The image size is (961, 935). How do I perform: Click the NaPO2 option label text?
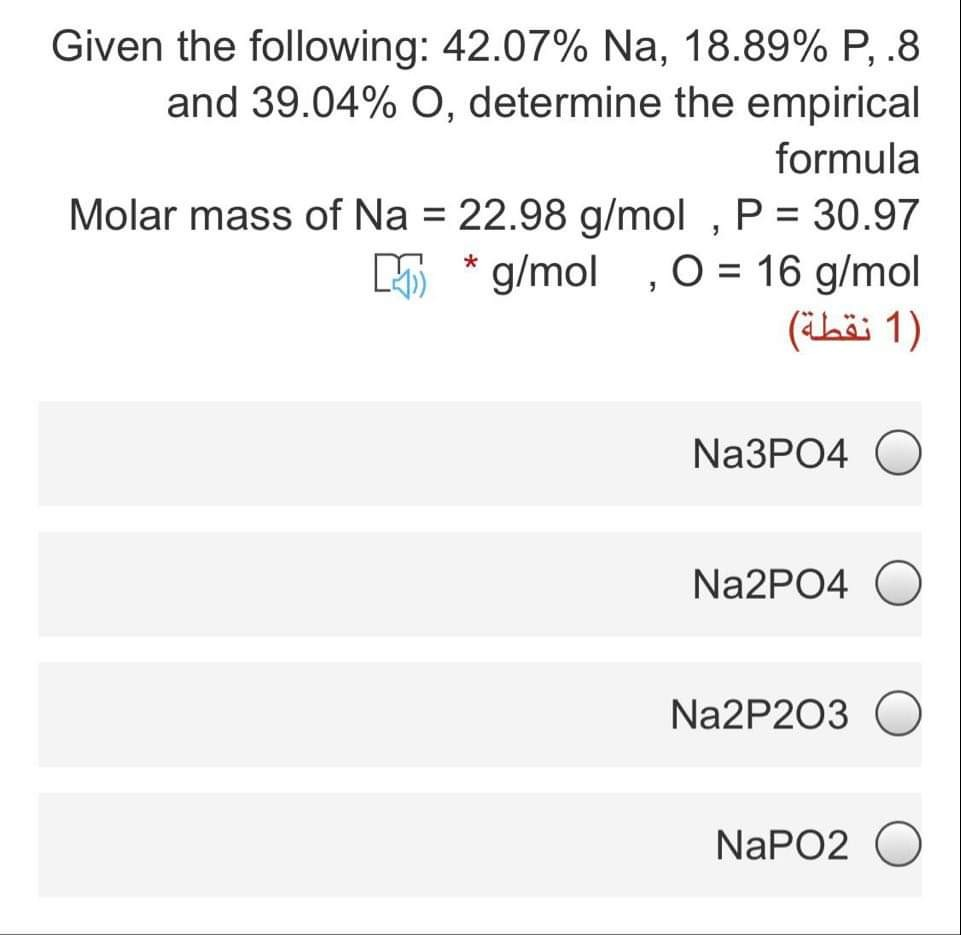pyautogui.click(x=781, y=845)
